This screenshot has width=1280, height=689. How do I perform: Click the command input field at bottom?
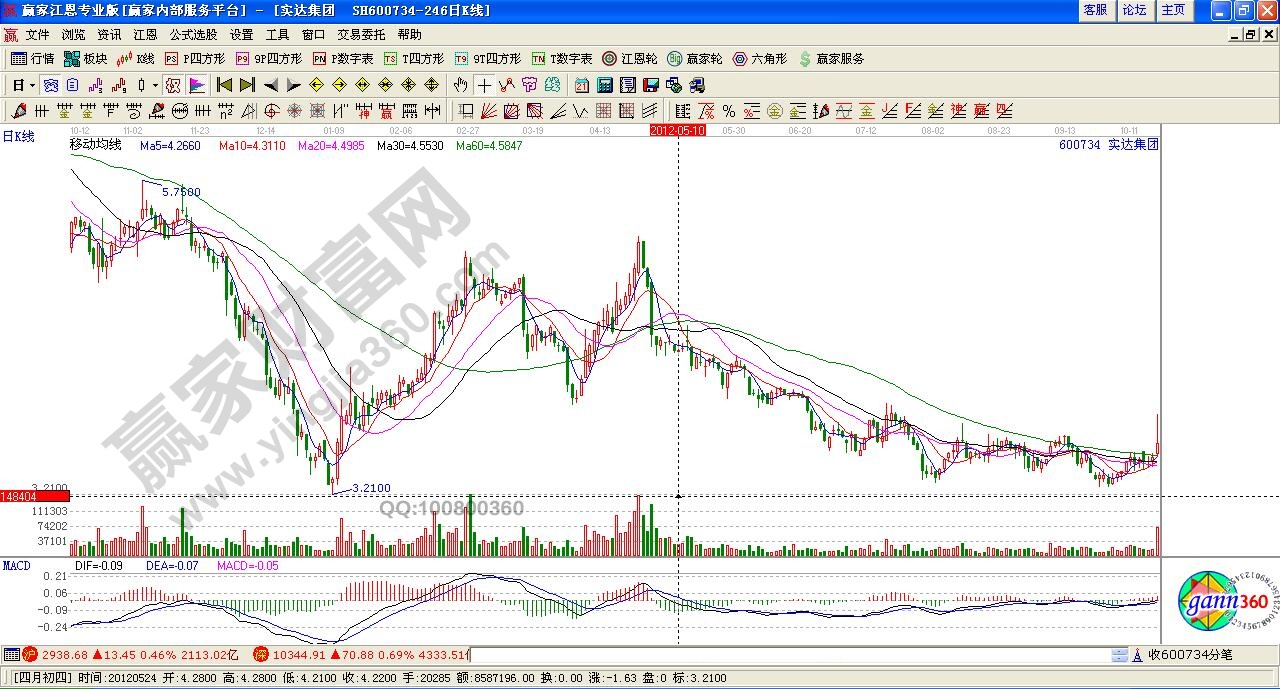(790, 655)
